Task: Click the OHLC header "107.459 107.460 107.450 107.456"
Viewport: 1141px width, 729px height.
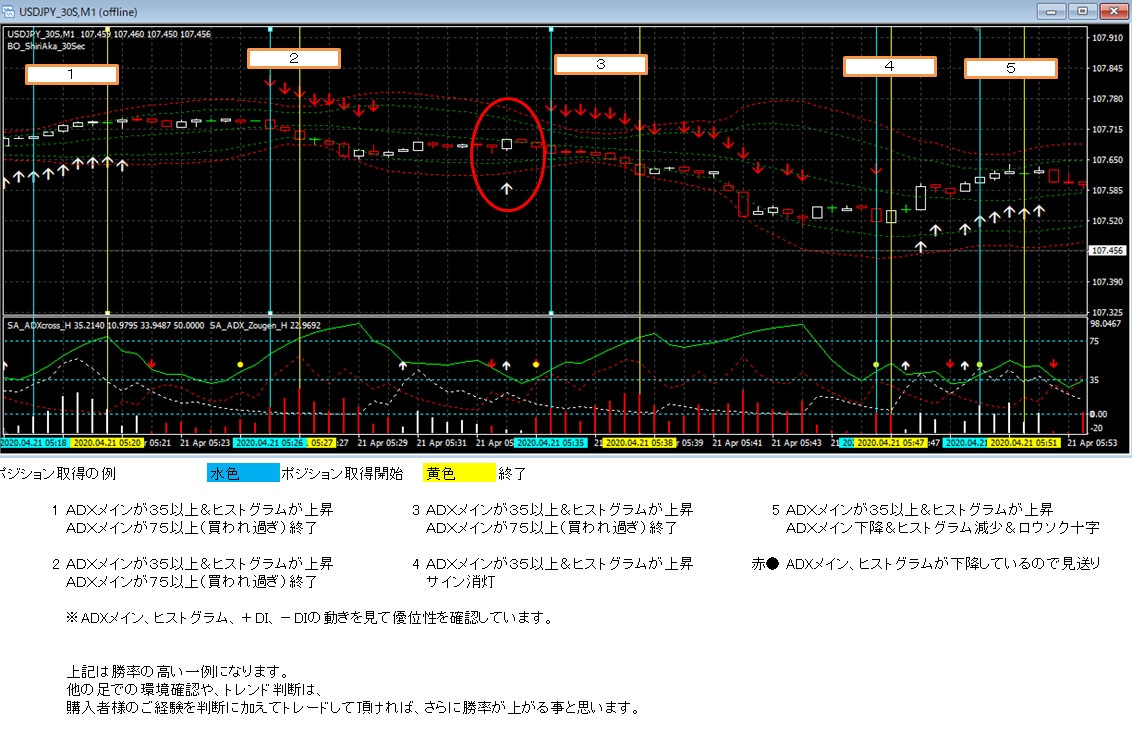Action: (146, 34)
